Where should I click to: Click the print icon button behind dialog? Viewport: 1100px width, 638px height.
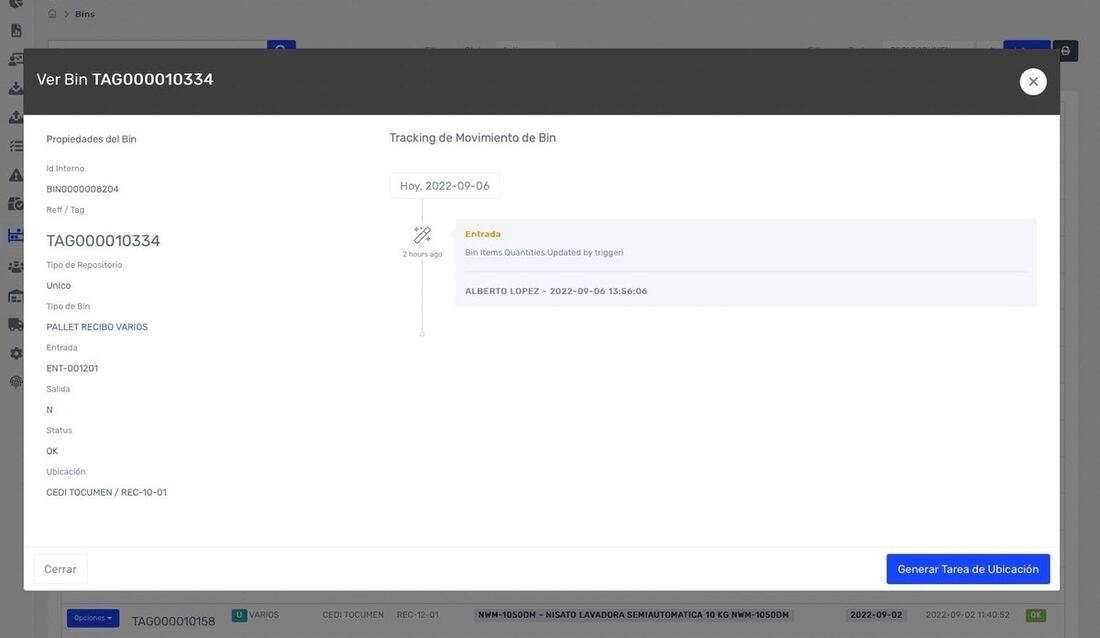click(1065, 51)
